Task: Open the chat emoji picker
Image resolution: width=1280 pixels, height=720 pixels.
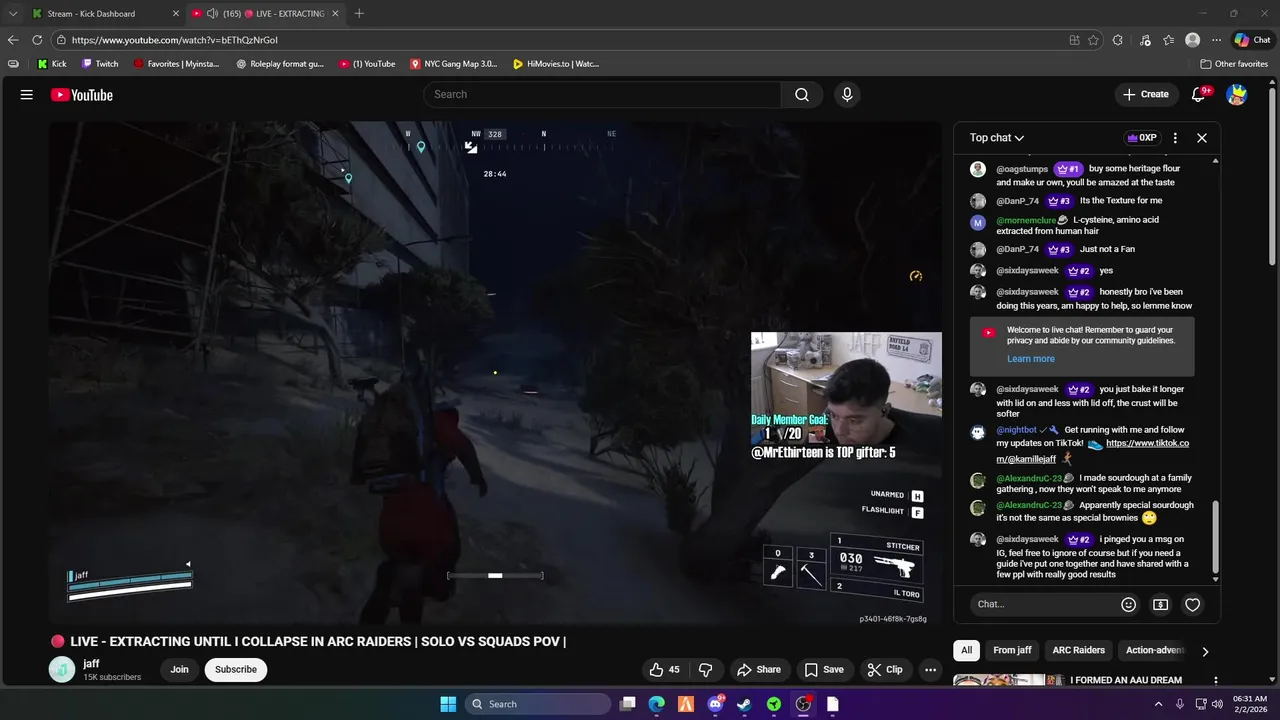Action: pyautogui.click(x=1128, y=604)
